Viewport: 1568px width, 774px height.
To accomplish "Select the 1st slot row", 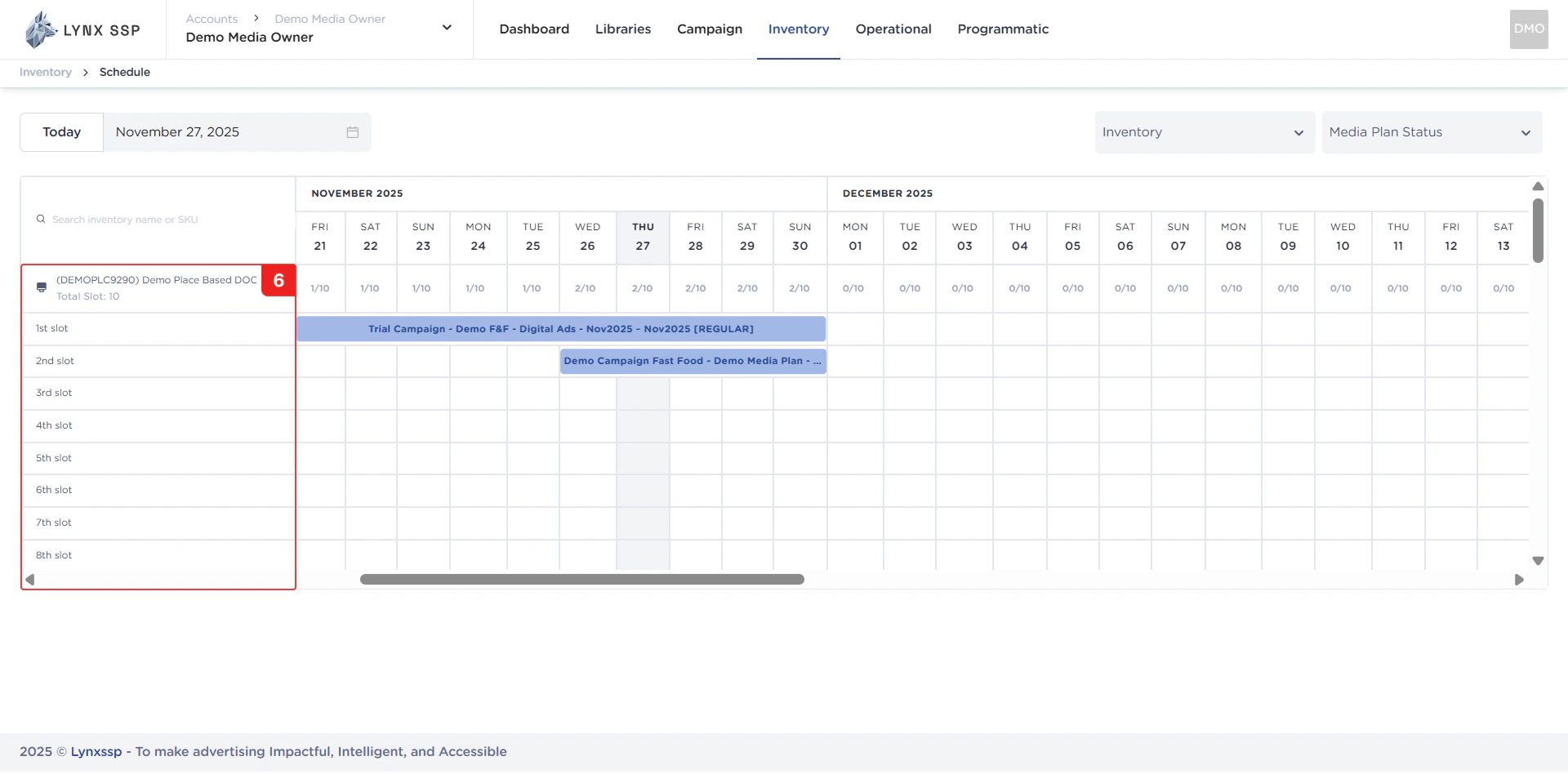I will 158,329.
